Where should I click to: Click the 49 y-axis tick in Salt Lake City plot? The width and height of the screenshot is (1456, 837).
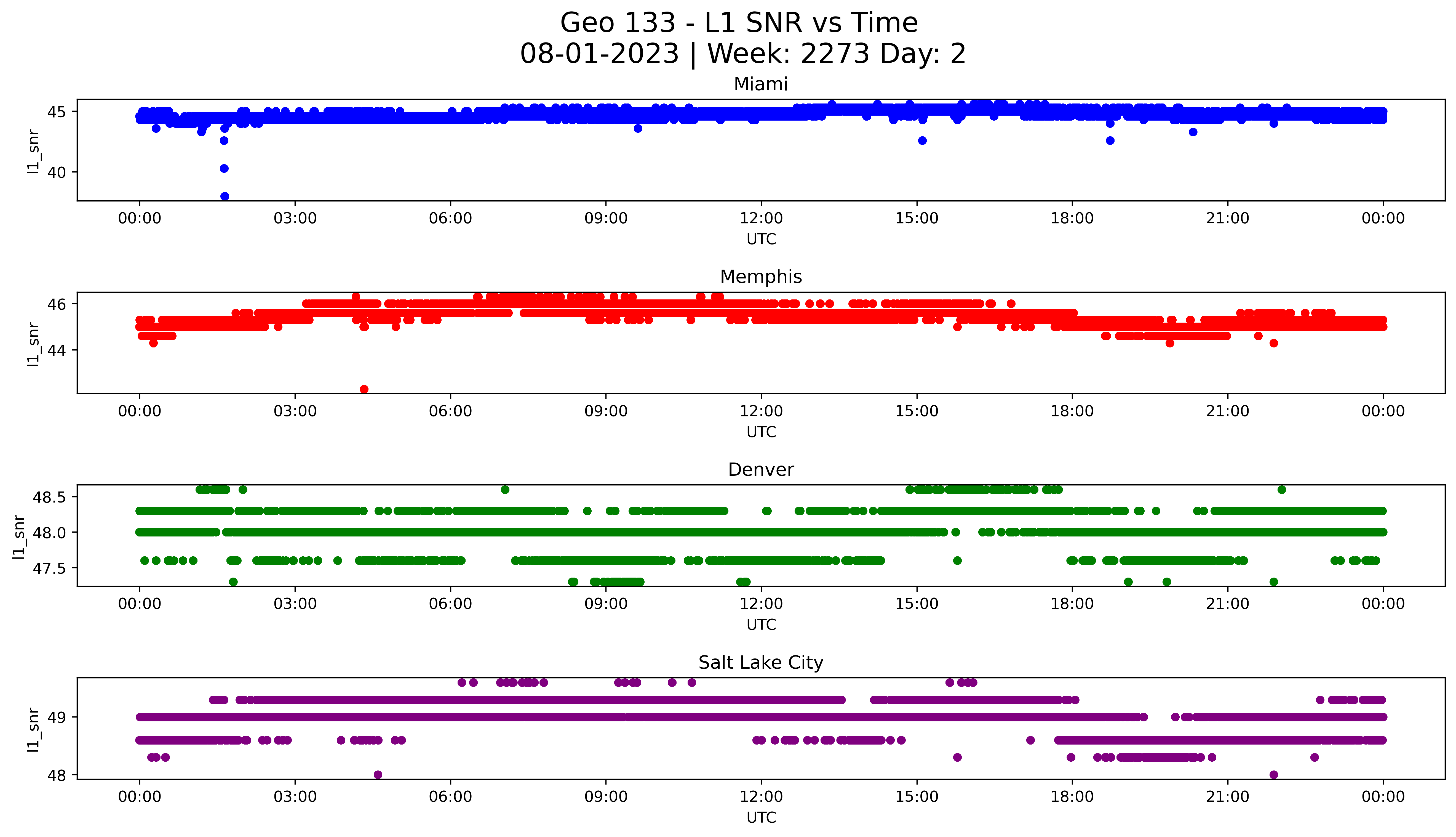pyautogui.click(x=57, y=718)
